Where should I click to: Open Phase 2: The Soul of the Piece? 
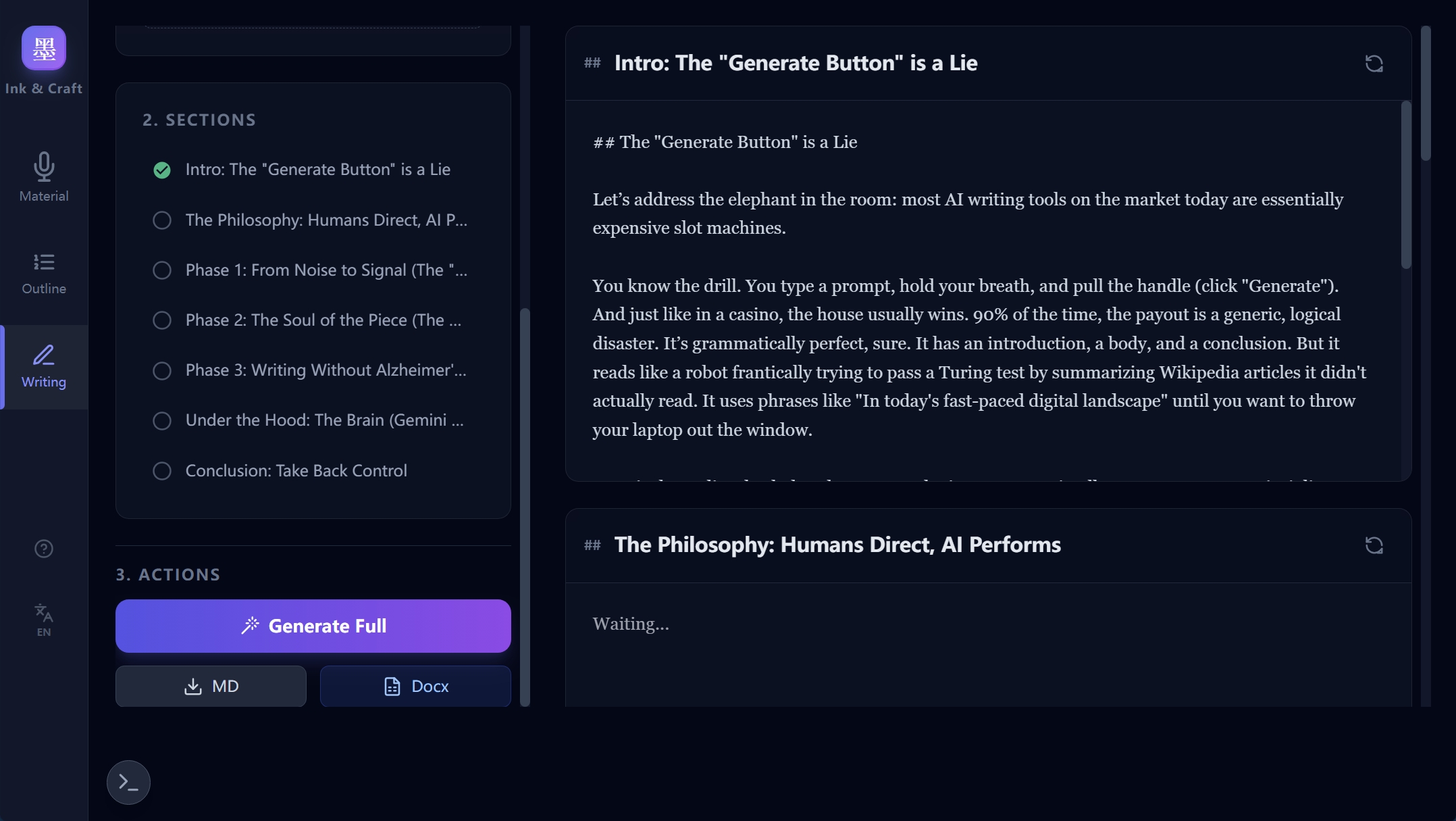tap(323, 320)
